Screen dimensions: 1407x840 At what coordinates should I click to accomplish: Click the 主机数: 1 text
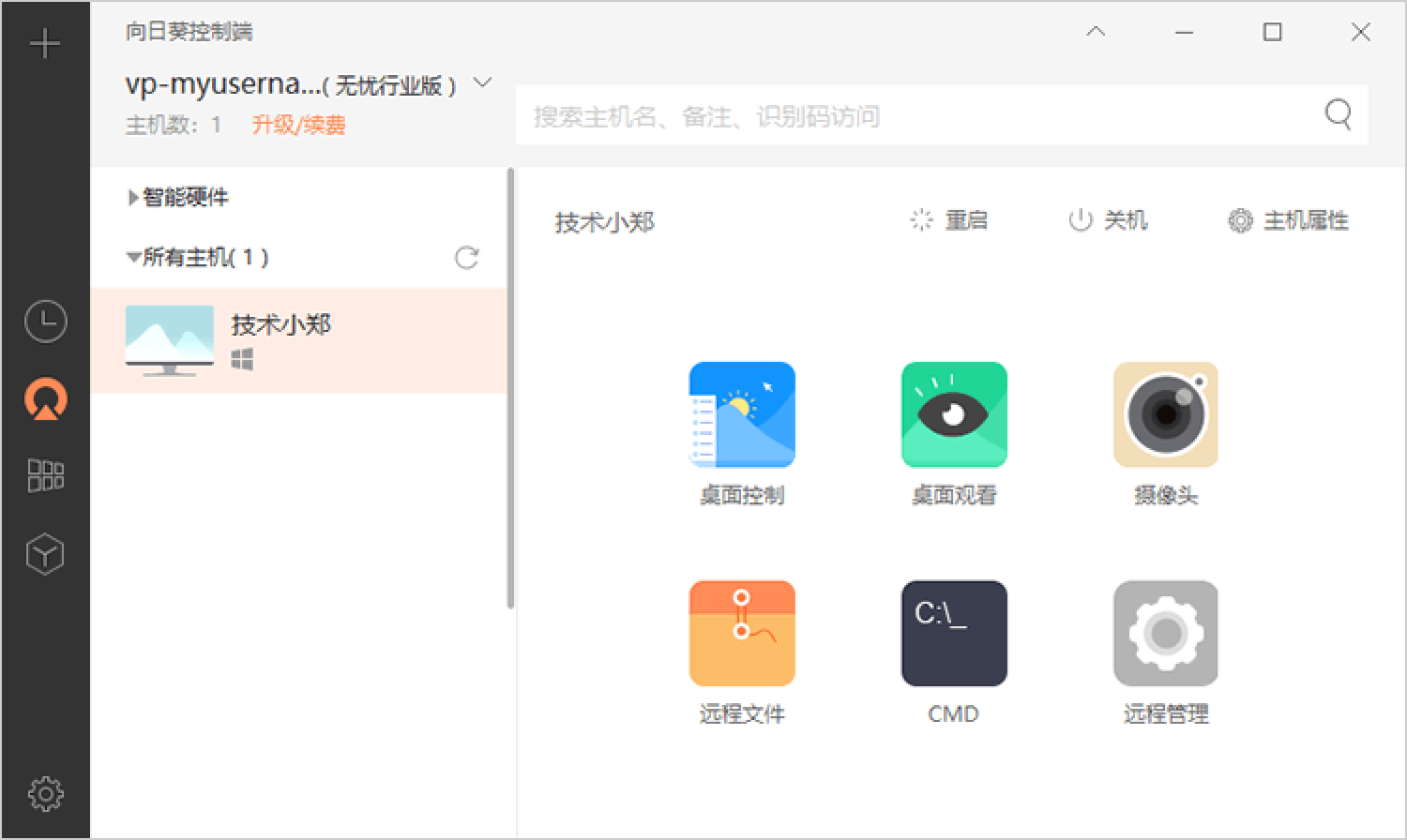point(174,125)
